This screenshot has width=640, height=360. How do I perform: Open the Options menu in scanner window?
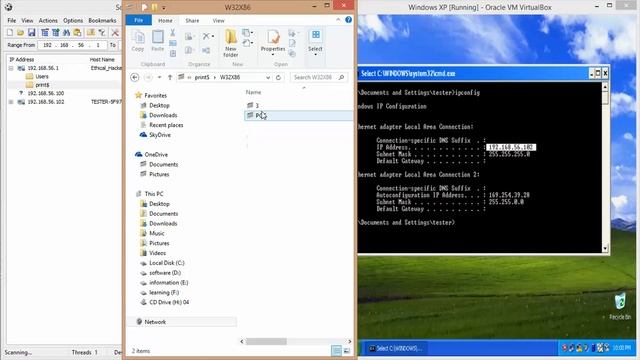[x=73, y=20]
